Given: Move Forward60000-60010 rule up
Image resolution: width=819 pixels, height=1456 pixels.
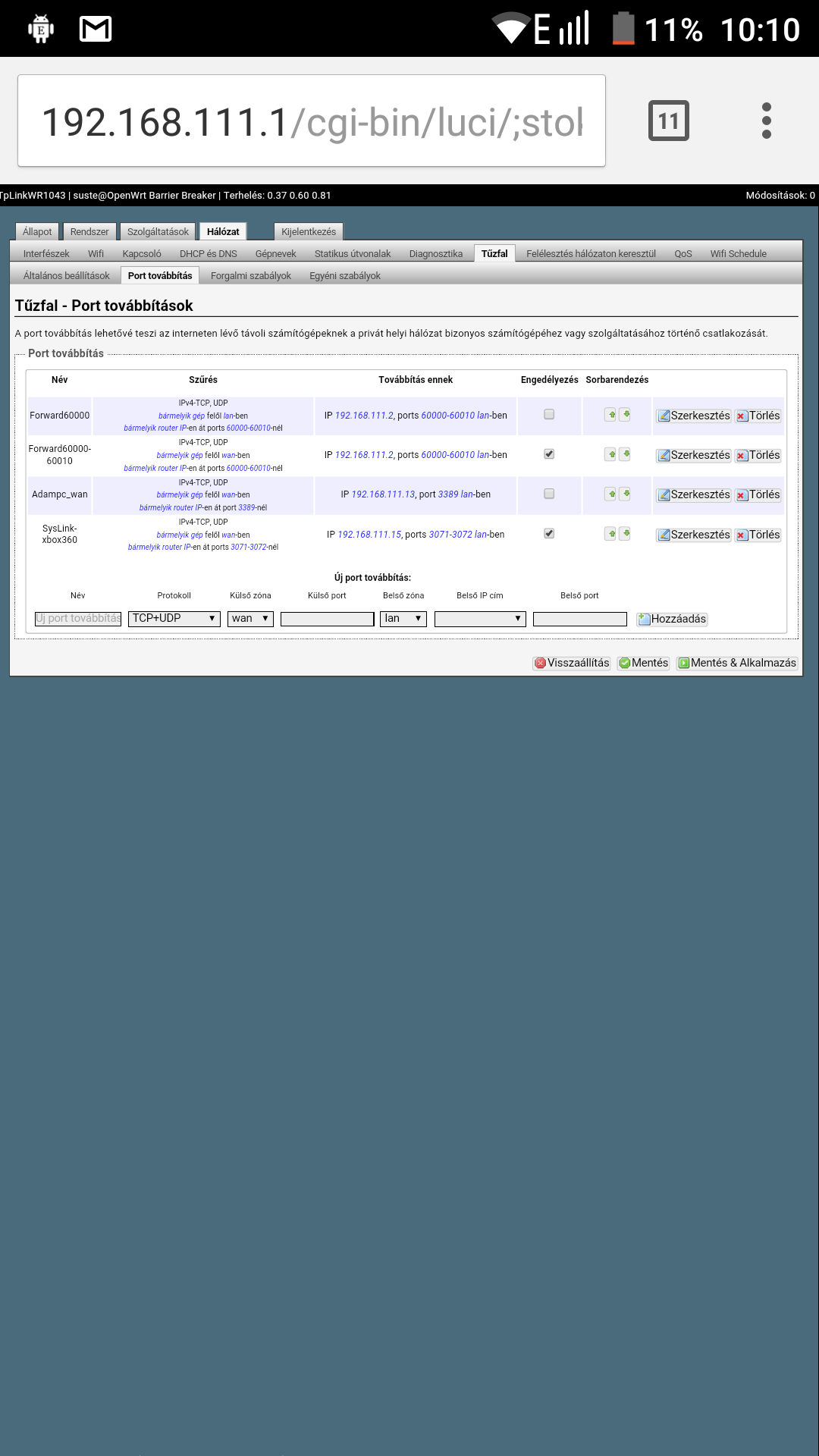Looking at the screenshot, I should click(610, 454).
